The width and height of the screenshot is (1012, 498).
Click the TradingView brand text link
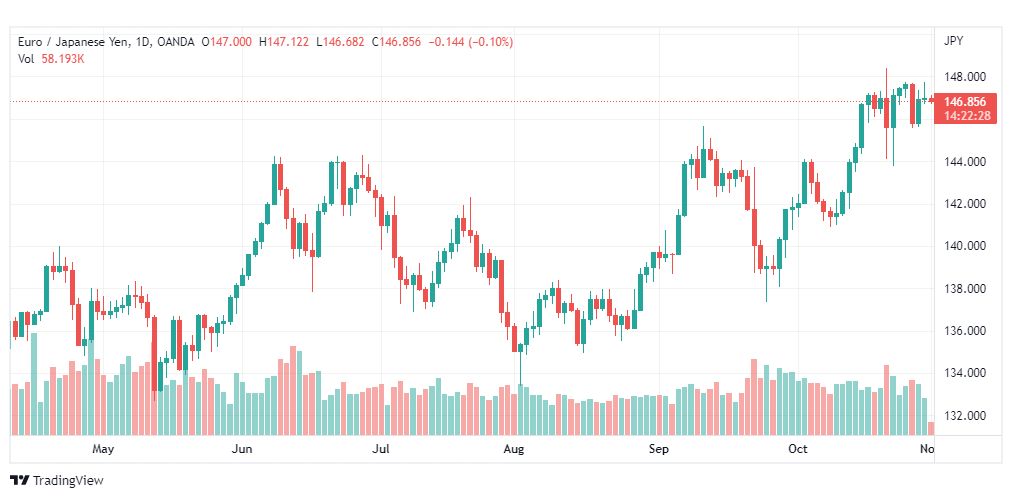pyautogui.click(x=68, y=481)
